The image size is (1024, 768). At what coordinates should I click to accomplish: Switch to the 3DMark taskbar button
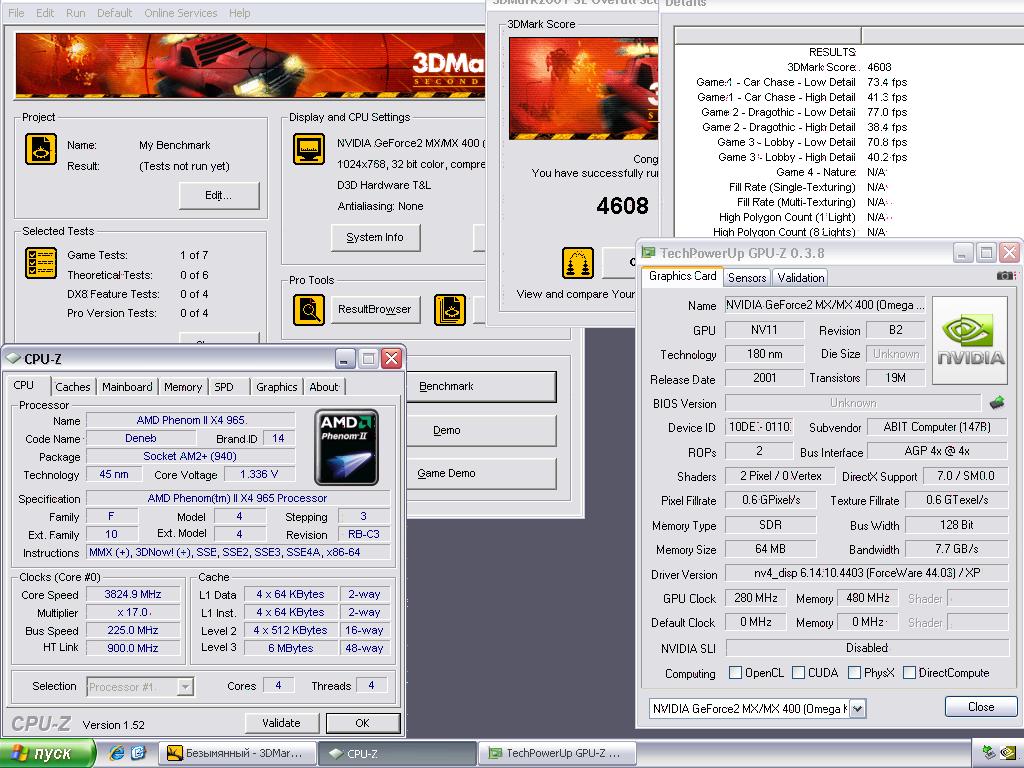(238, 753)
